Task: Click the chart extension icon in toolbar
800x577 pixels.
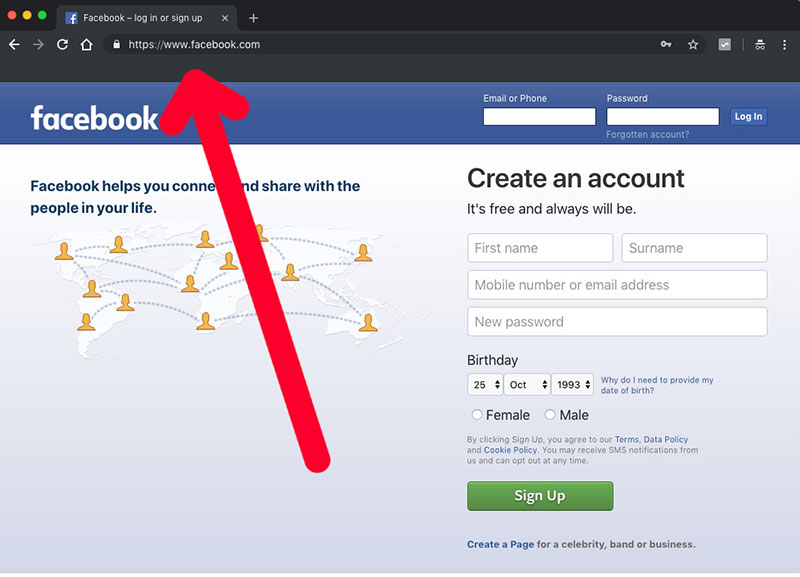Action: (724, 45)
